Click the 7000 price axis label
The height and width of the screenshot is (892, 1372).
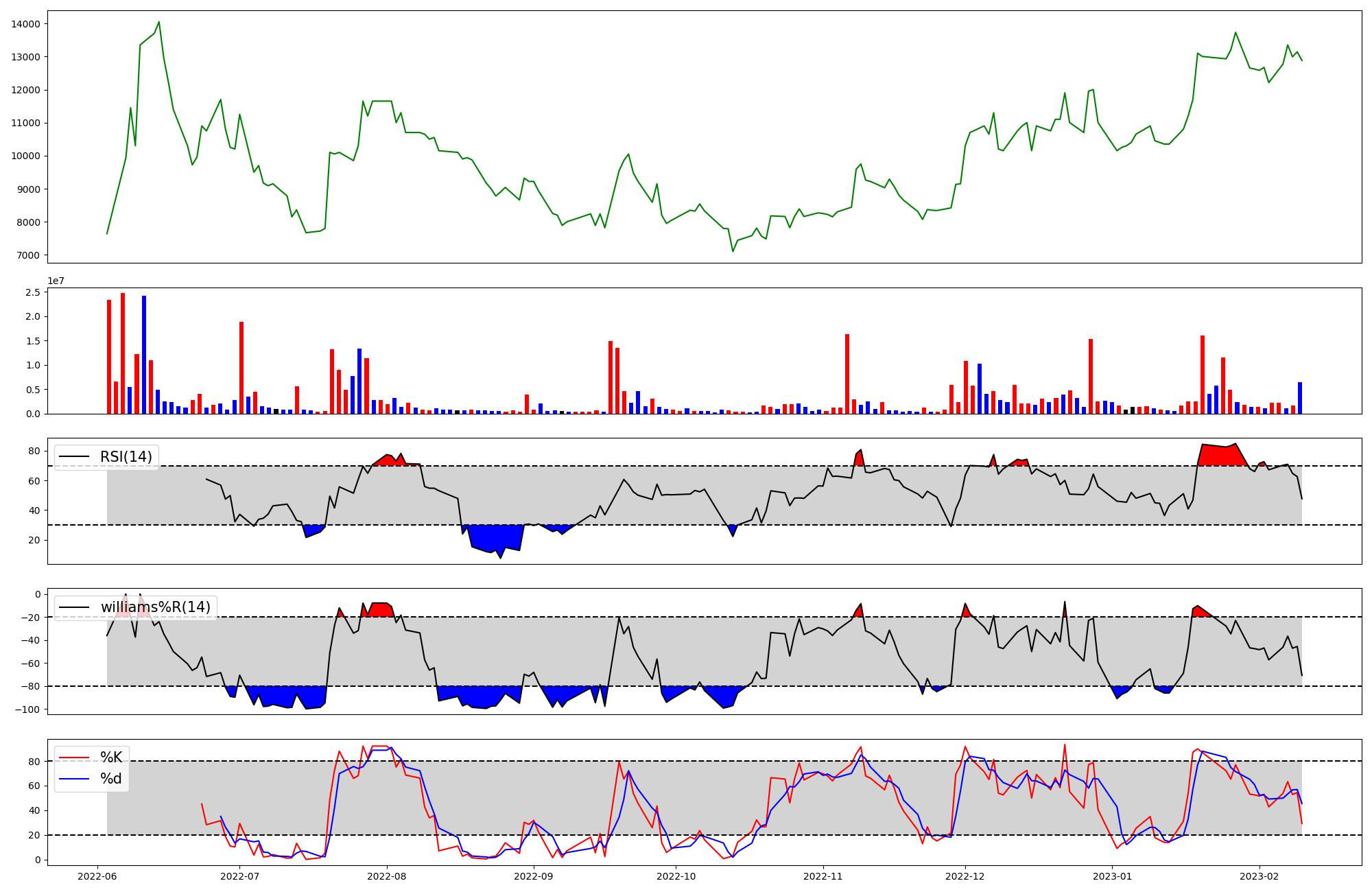(28, 255)
